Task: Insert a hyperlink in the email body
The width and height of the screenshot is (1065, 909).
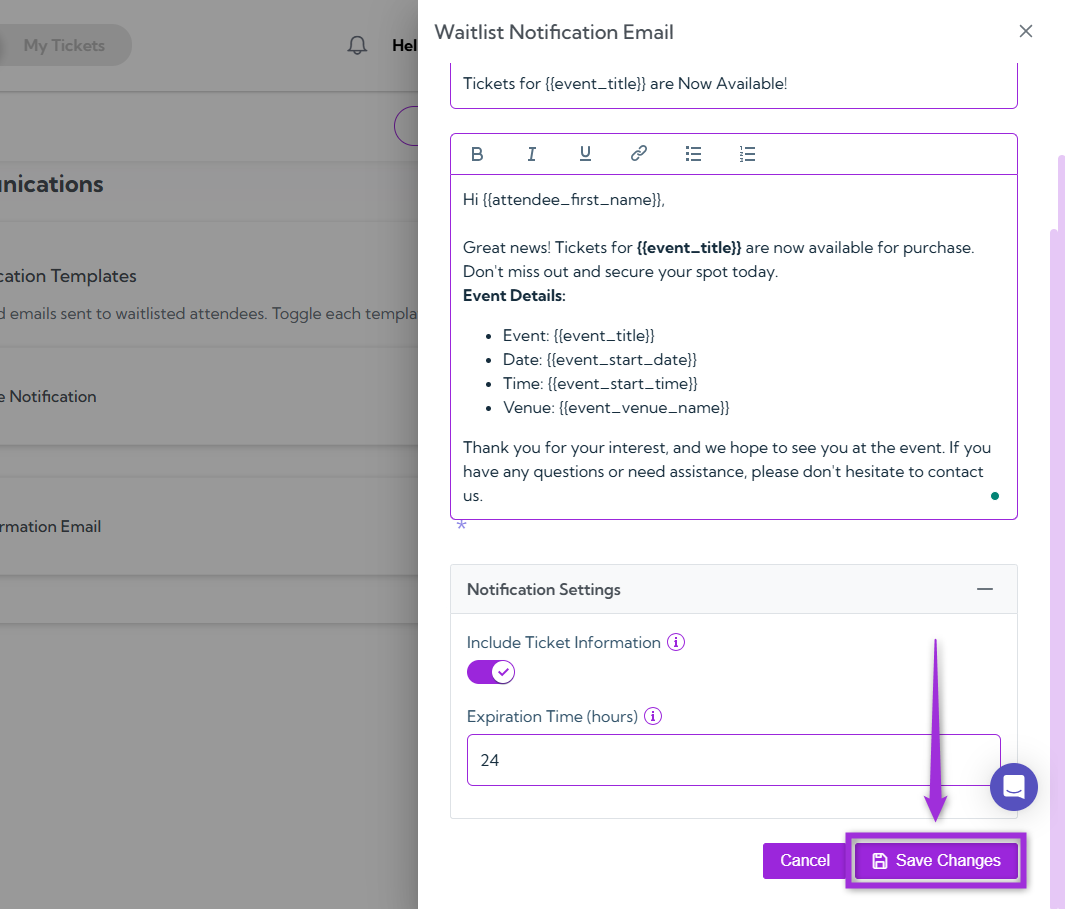Action: point(639,153)
